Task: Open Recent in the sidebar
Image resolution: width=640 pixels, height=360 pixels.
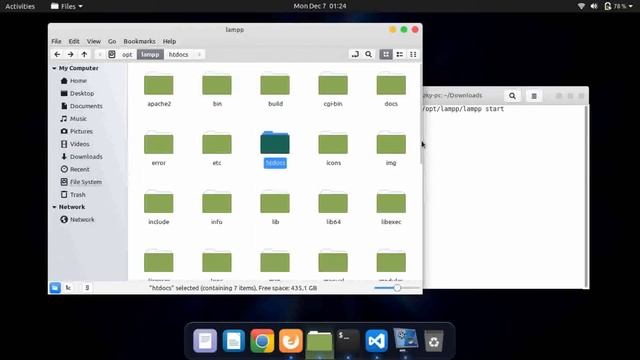Action: click(x=79, y=169)
